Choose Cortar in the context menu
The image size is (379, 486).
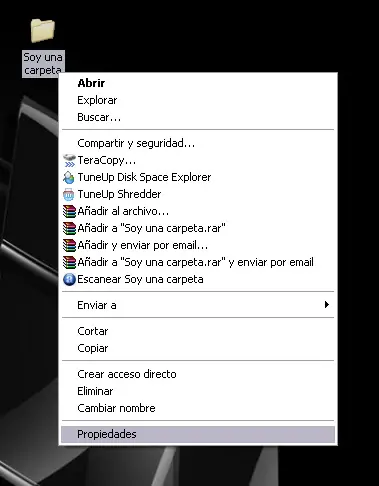(198, 331)
